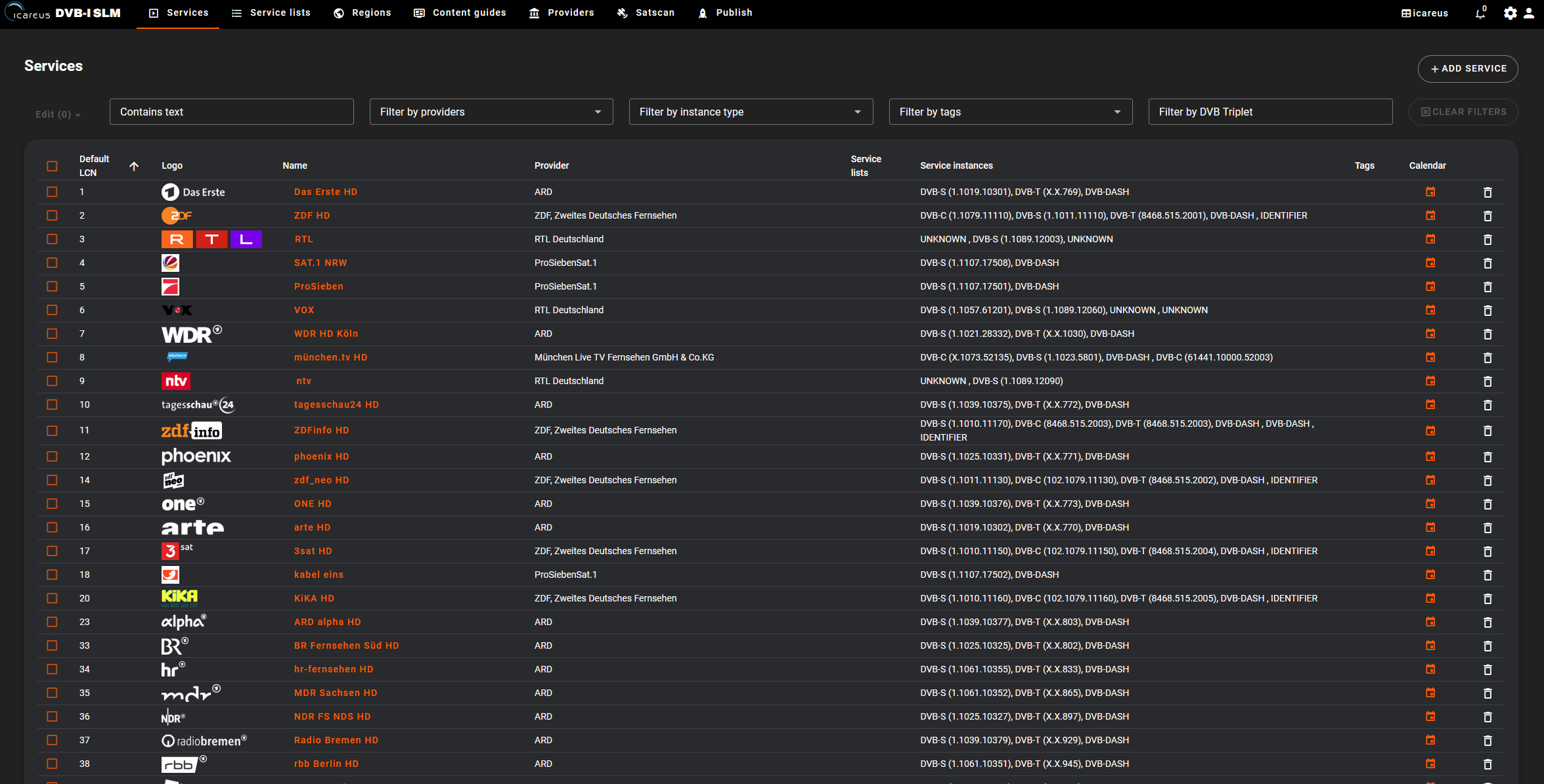Click the Add Service button
Screen dimensions: 1544x784
coord(1467,68)
